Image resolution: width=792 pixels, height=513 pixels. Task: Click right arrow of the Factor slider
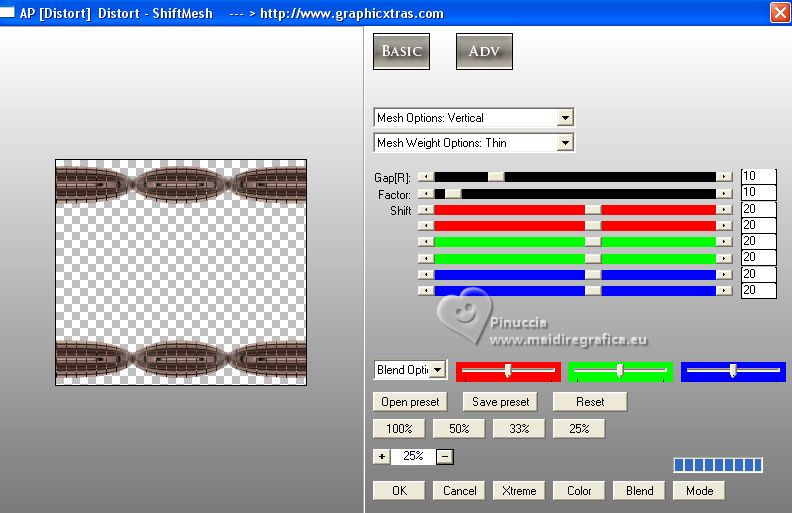coord(724,193)
